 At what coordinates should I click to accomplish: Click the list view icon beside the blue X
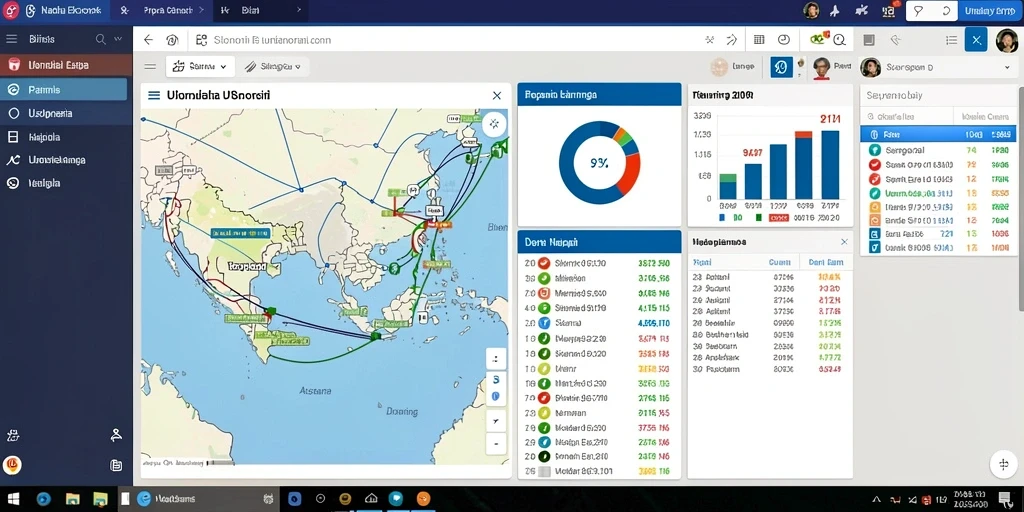point(952,40)
